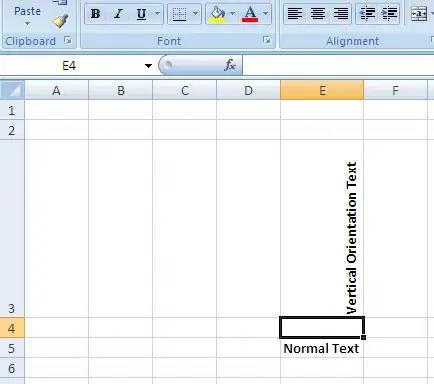Open the Underline style dropdown arrow

coord(158,14)
